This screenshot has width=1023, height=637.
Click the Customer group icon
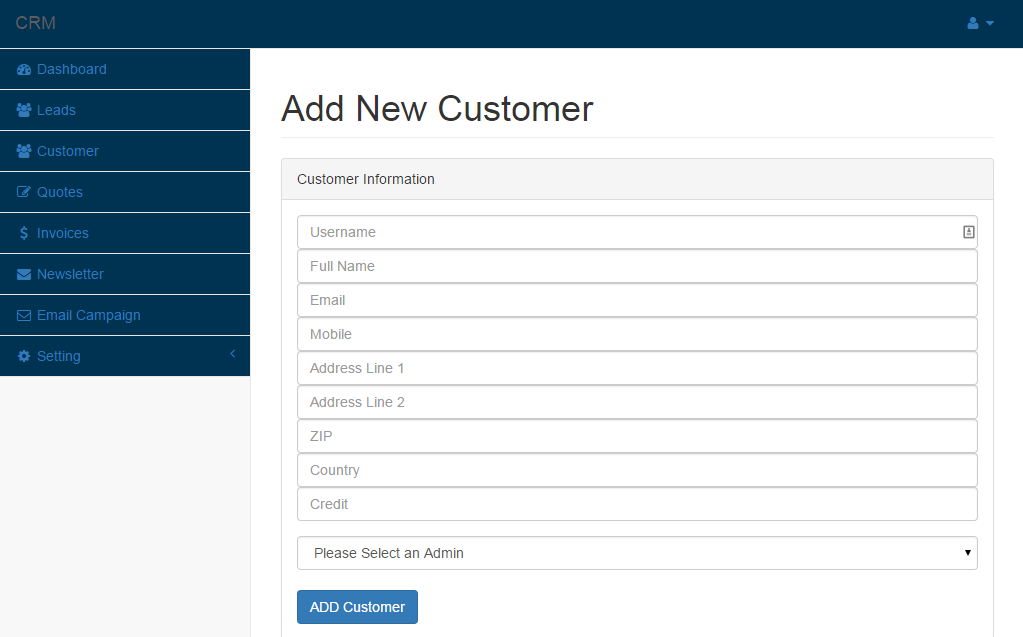23,150
